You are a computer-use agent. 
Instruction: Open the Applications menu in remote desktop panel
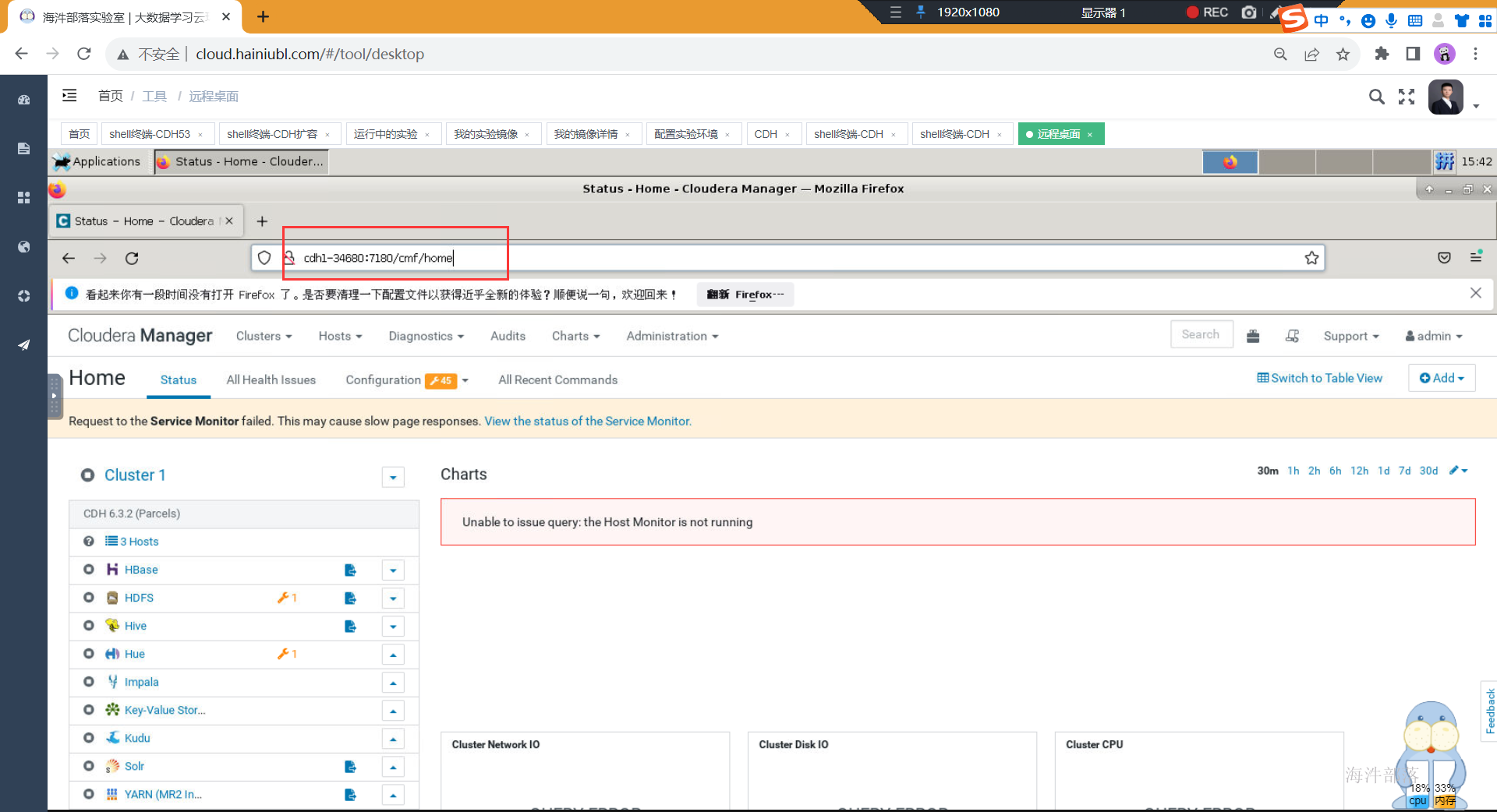[x=98, y=161]
